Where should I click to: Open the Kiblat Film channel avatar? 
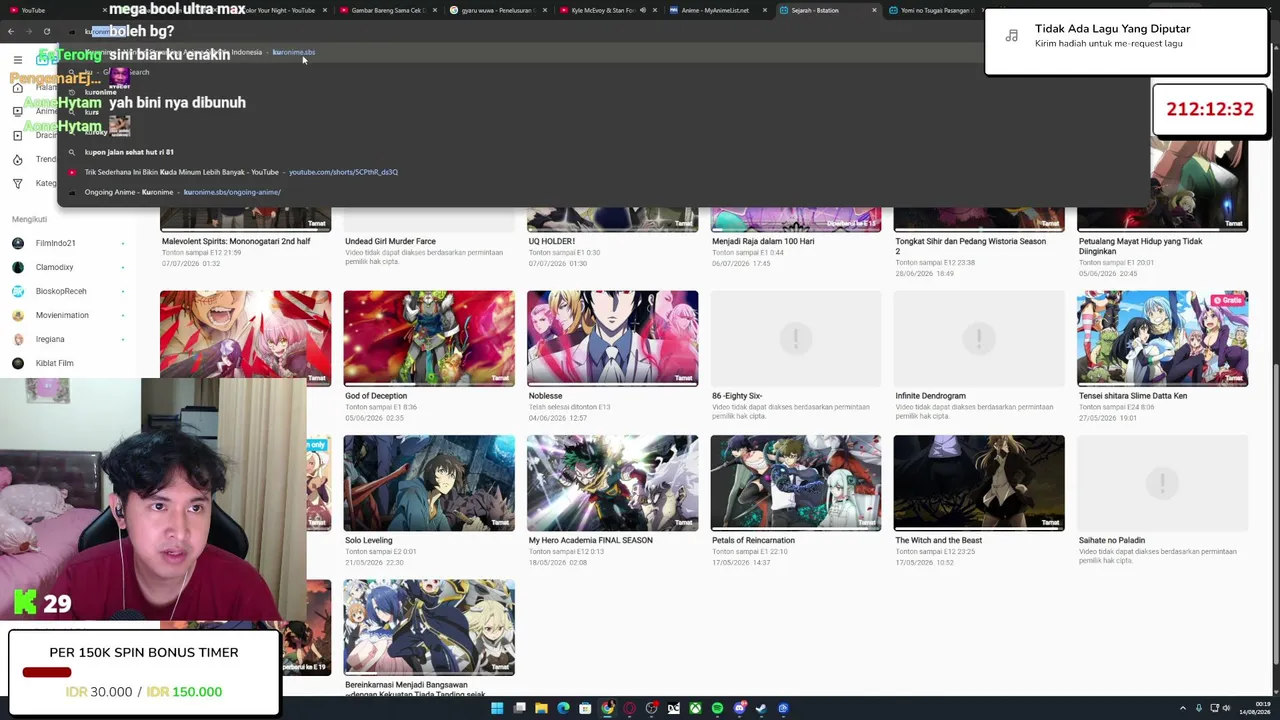18,363
